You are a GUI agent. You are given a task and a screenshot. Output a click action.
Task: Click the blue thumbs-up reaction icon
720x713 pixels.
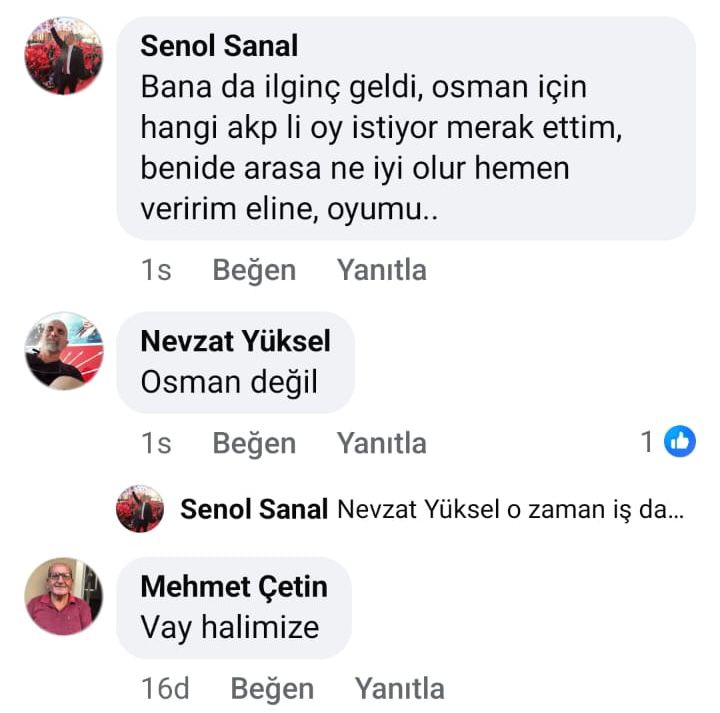[x=680, y=441]
